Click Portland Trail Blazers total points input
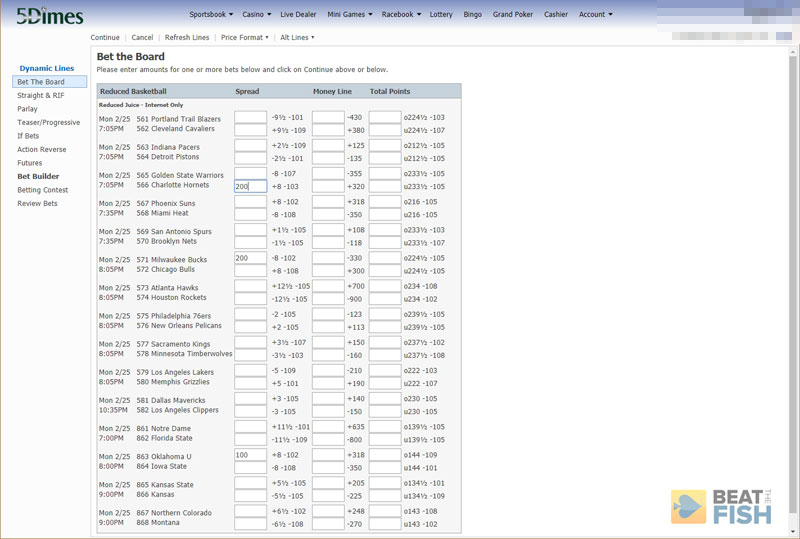This screenshot has height=539, width=800. point(385,117)
